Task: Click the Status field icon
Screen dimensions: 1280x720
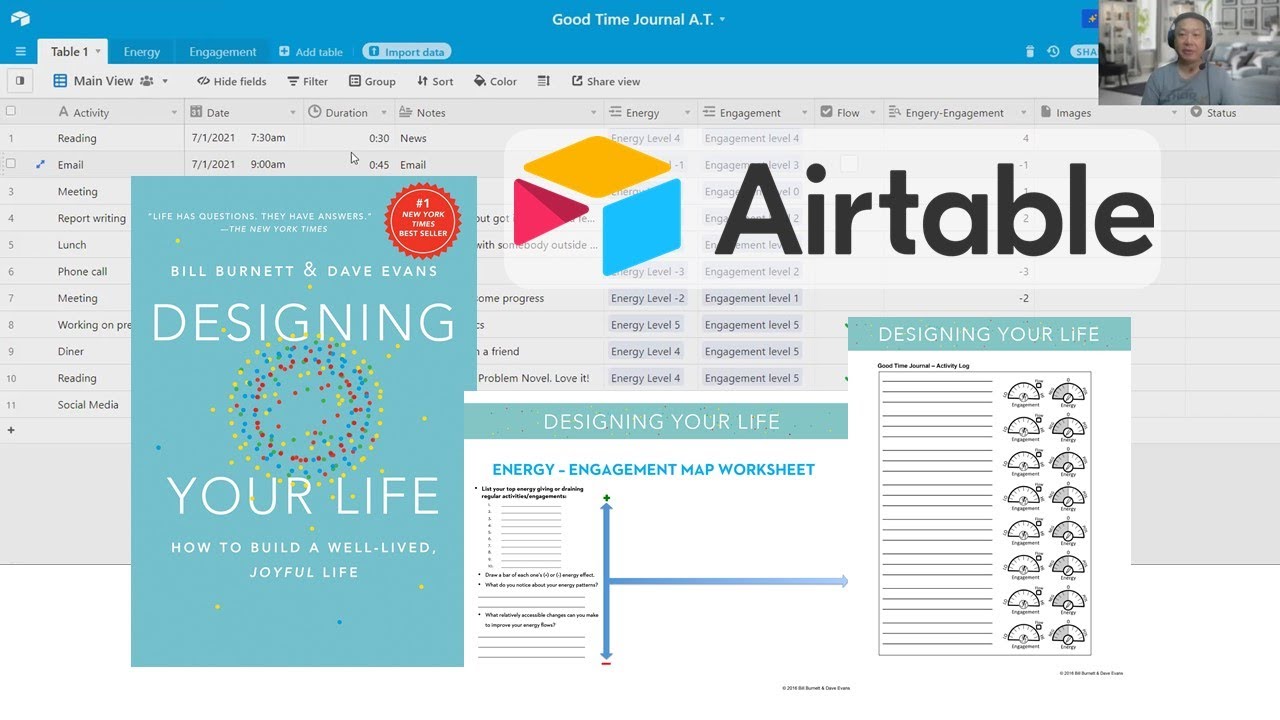Action: click(1196, 112)
